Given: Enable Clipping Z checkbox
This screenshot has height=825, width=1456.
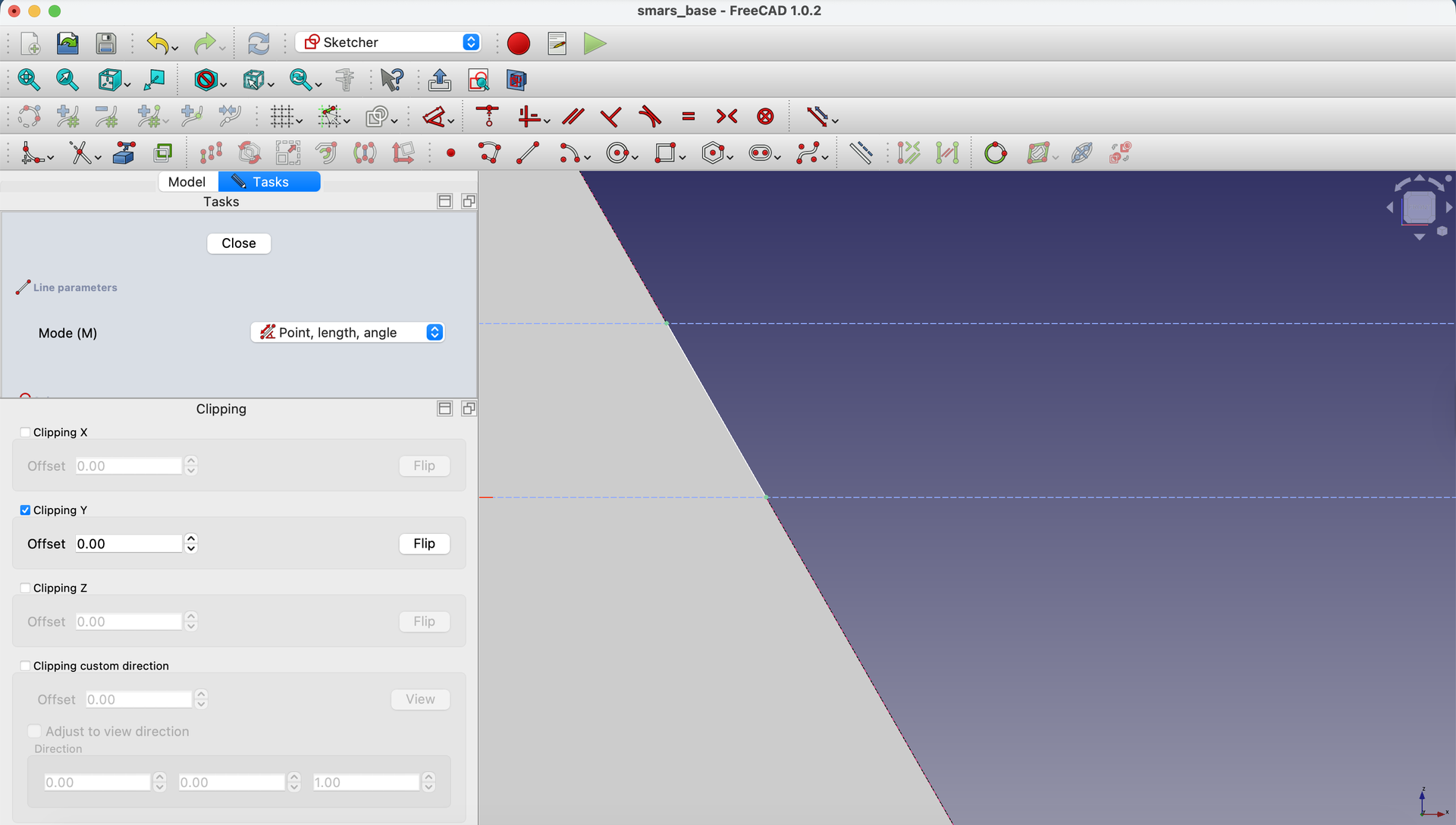Looking at the screenshot, I should pos(26,588).
